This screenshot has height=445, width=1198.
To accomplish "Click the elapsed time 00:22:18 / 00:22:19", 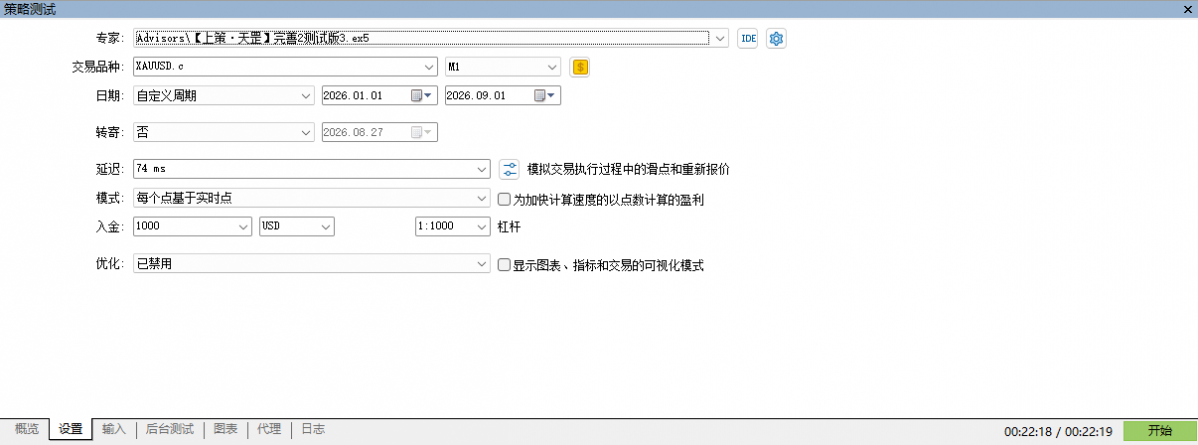I will click(x=1057, y=431).
